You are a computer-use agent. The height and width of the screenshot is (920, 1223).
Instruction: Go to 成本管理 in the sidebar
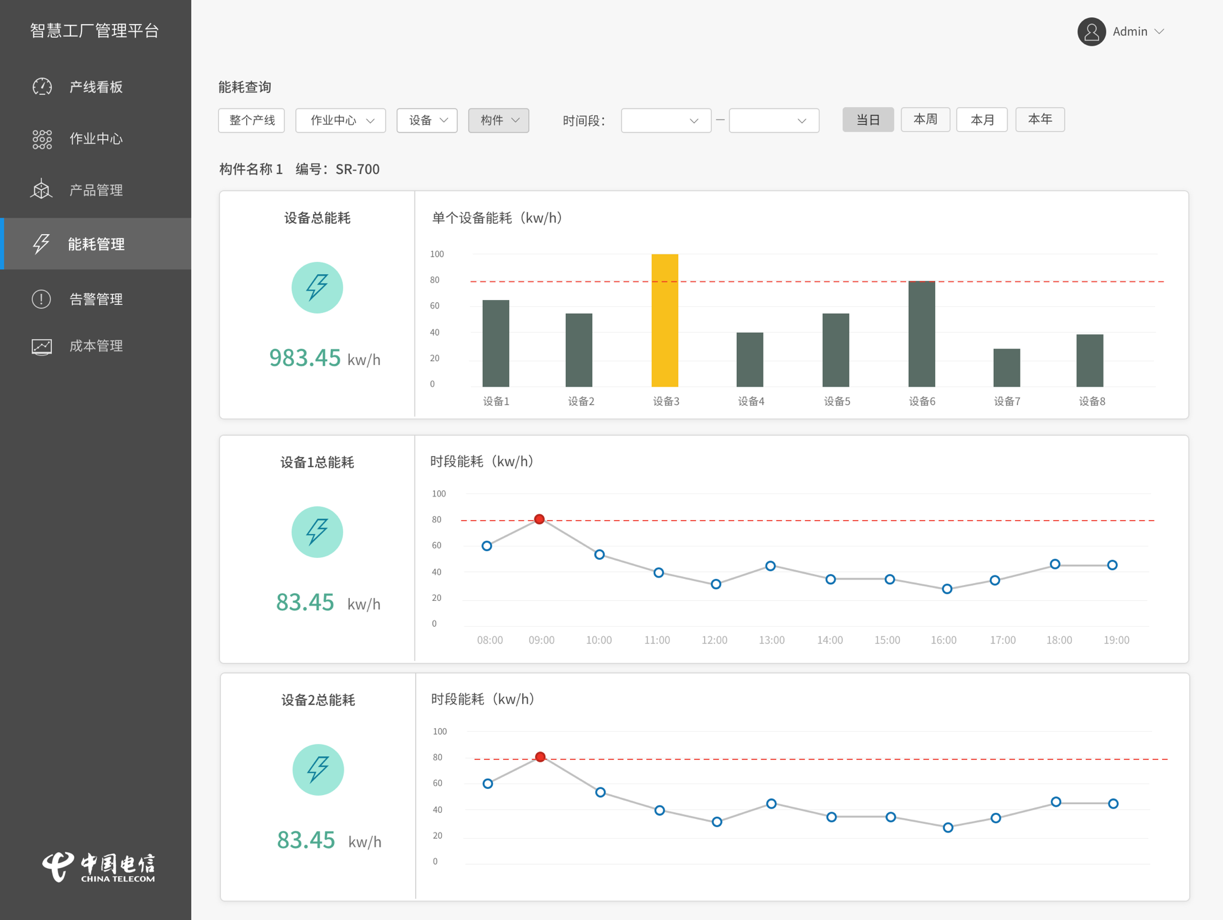96,346
